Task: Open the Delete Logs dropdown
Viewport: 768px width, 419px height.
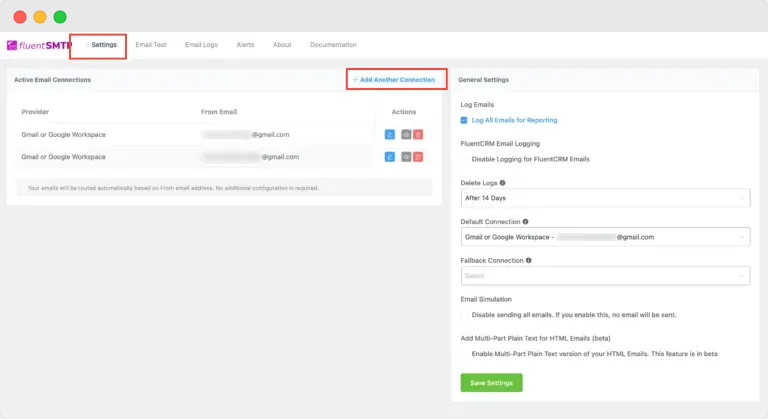Action: (x=604, y=199)
